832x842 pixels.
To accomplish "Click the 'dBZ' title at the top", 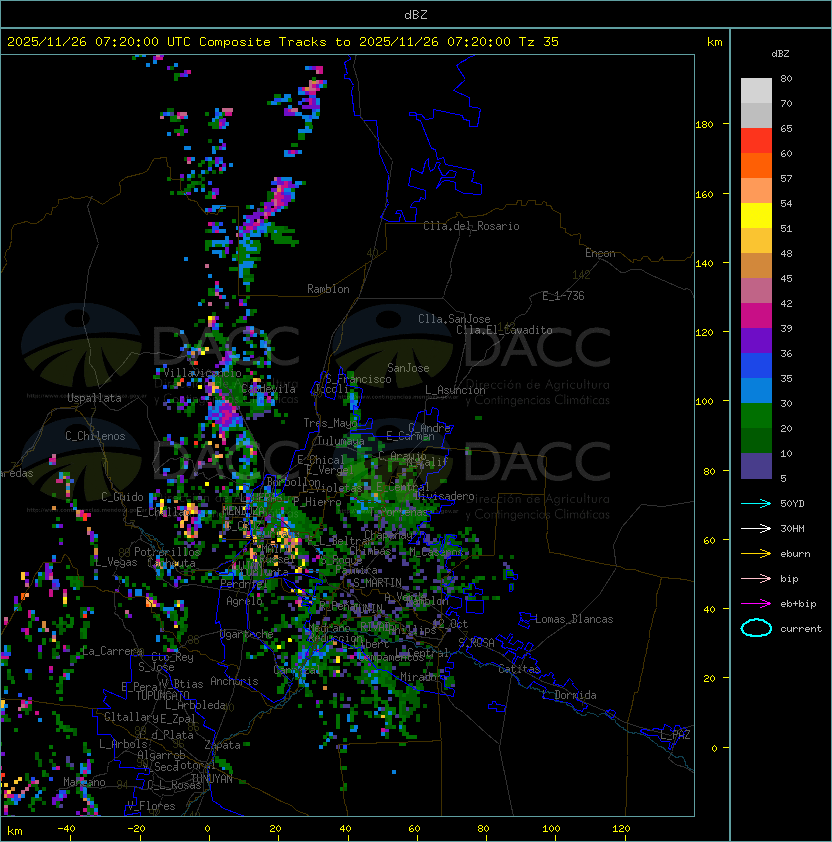I will pos(416,15).
